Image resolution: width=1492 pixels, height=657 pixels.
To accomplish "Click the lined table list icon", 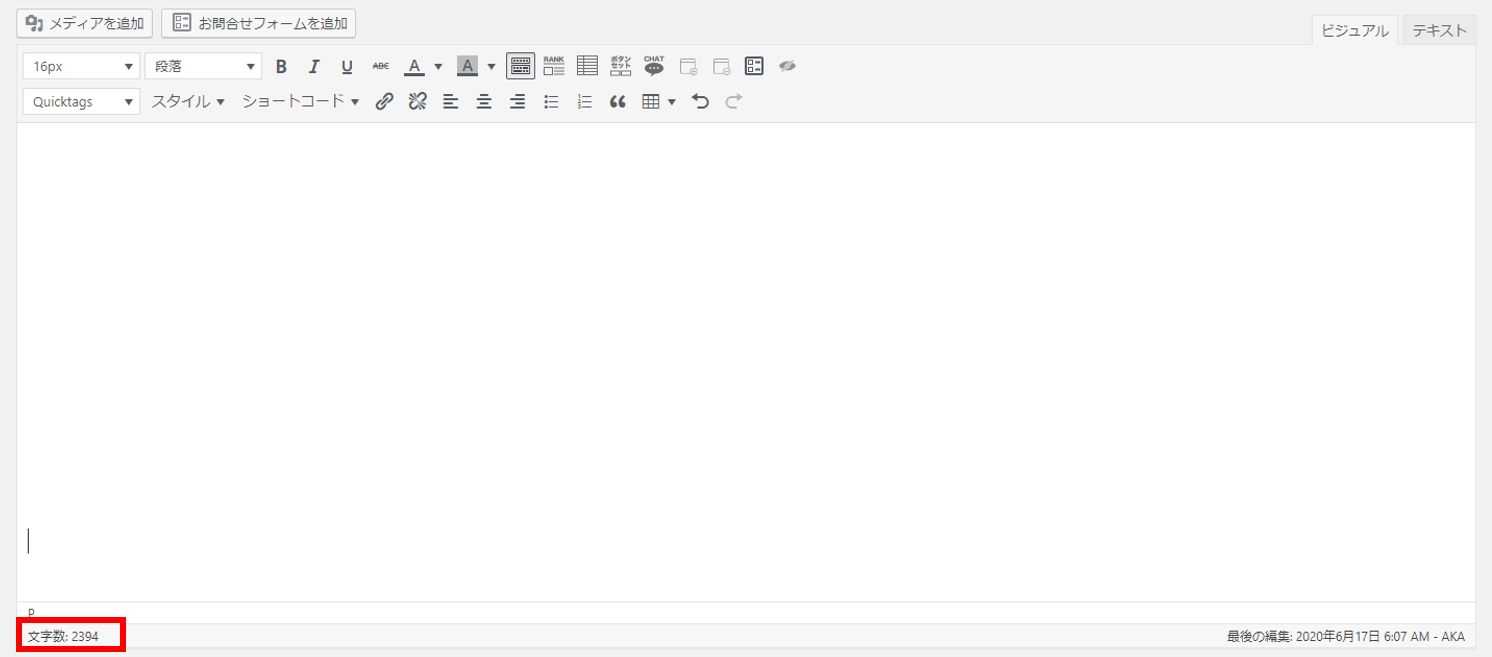I will (x=587, y=67).
